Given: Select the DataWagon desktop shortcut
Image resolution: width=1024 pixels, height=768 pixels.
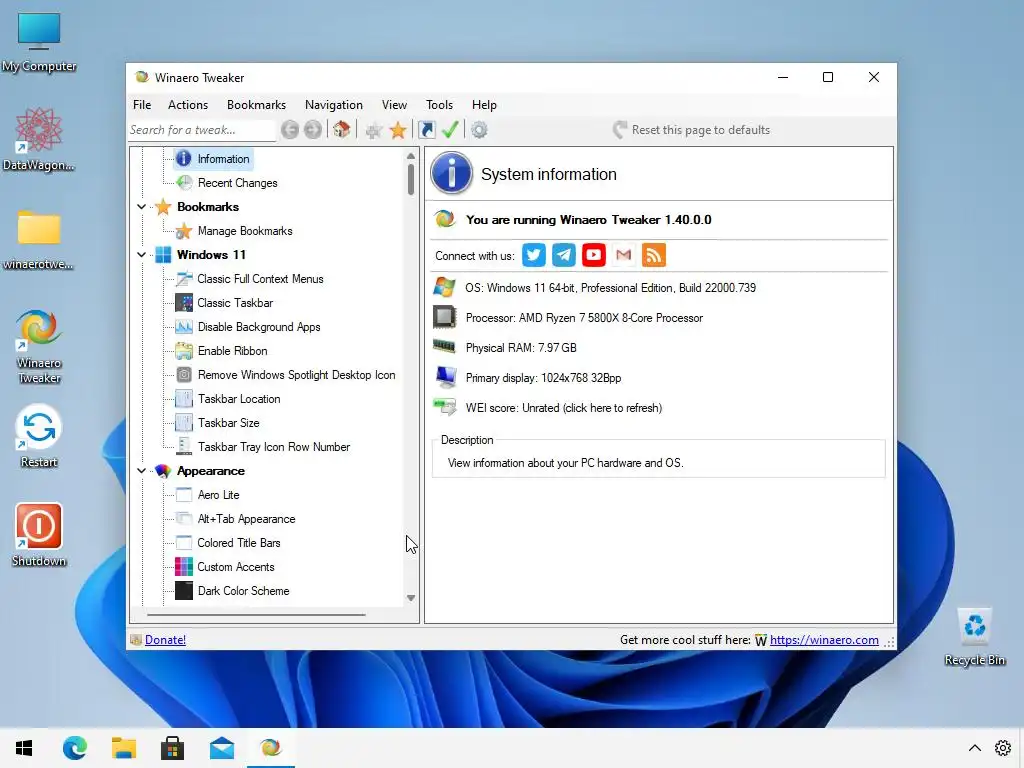Looking at the screenshot, I should point(39,139).
